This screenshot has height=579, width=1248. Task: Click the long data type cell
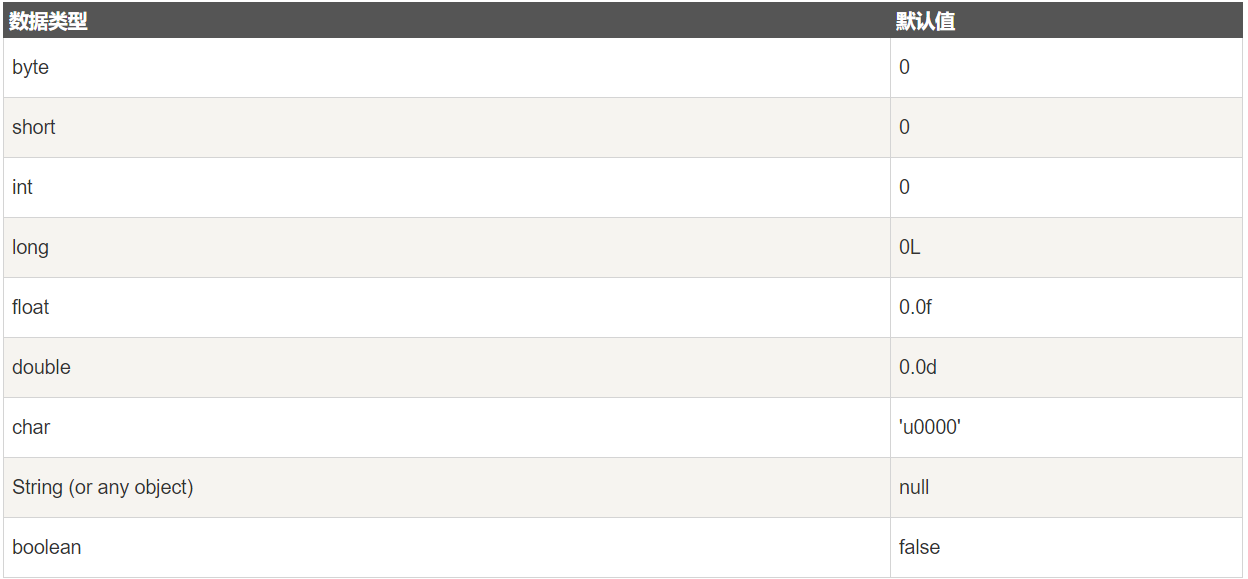coord(31,248)
